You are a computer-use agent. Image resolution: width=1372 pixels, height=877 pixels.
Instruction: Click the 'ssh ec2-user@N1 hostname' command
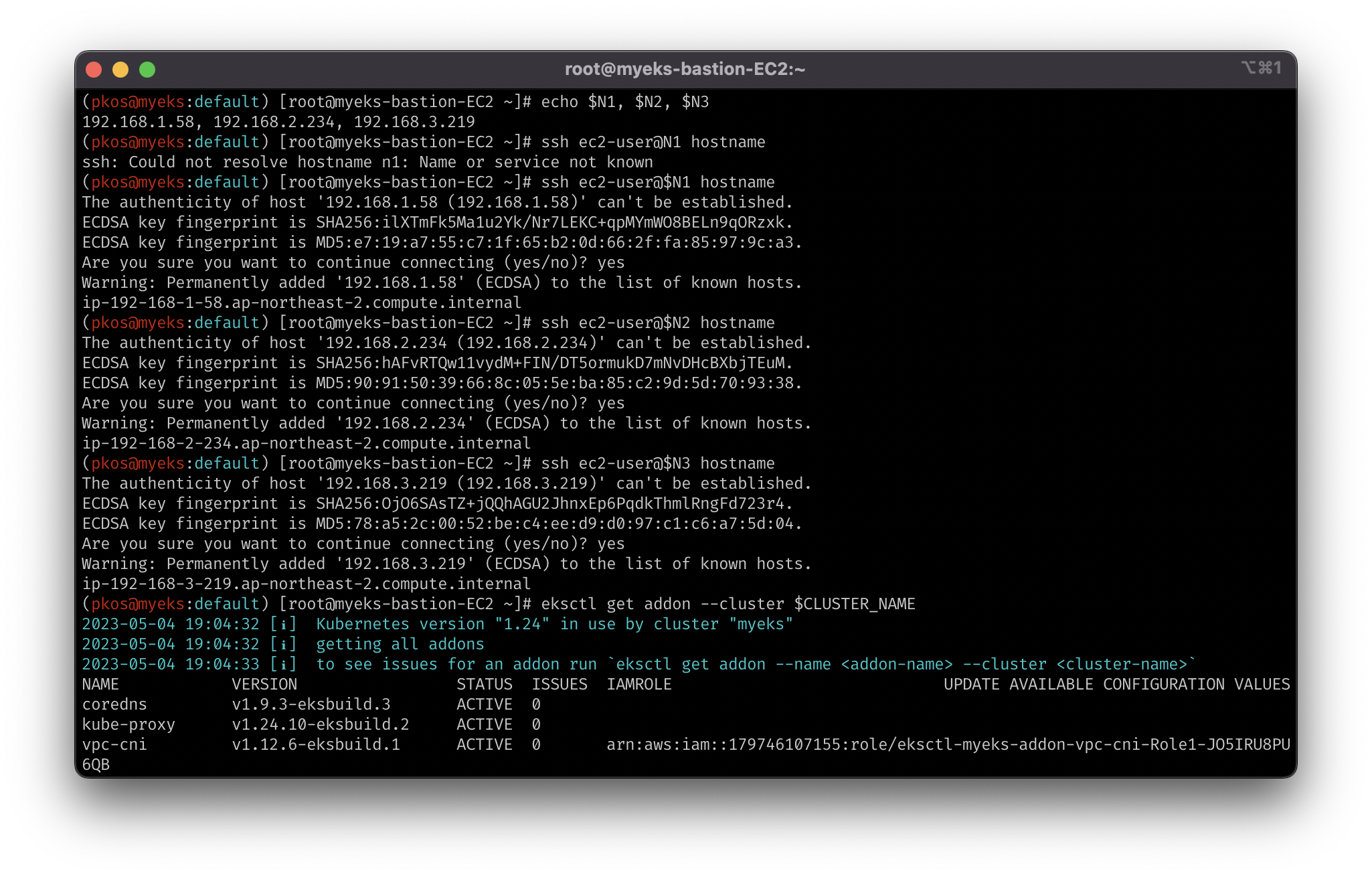(x=653, y=142)
